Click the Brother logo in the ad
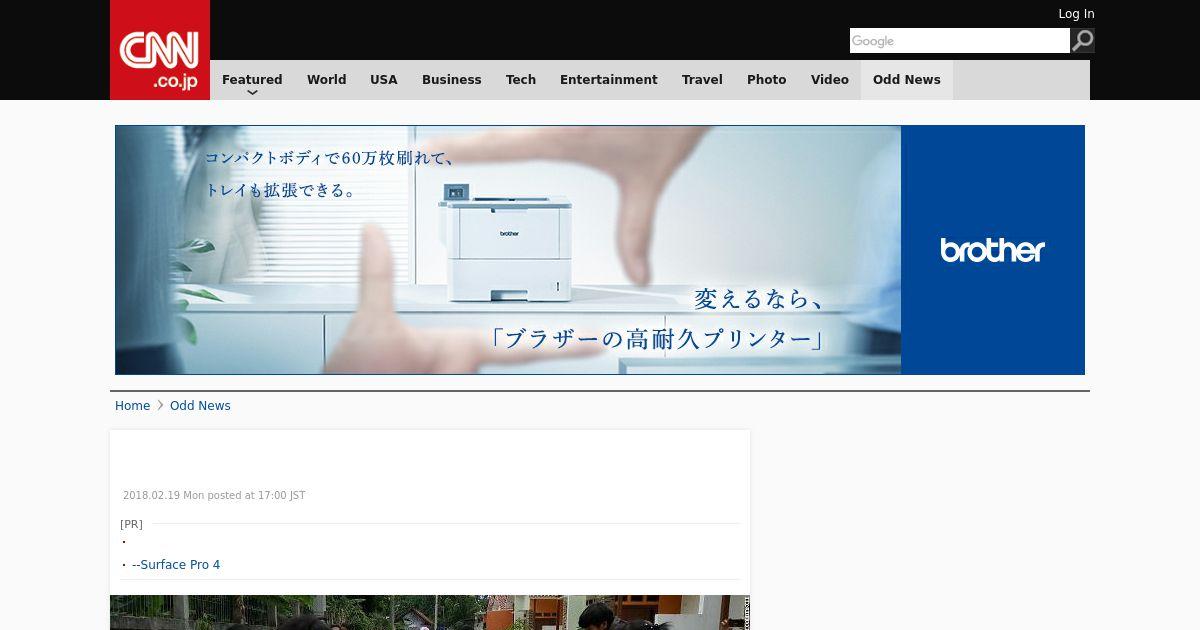1200x630 pixels. pyautogui.click(x=992, y=250)
